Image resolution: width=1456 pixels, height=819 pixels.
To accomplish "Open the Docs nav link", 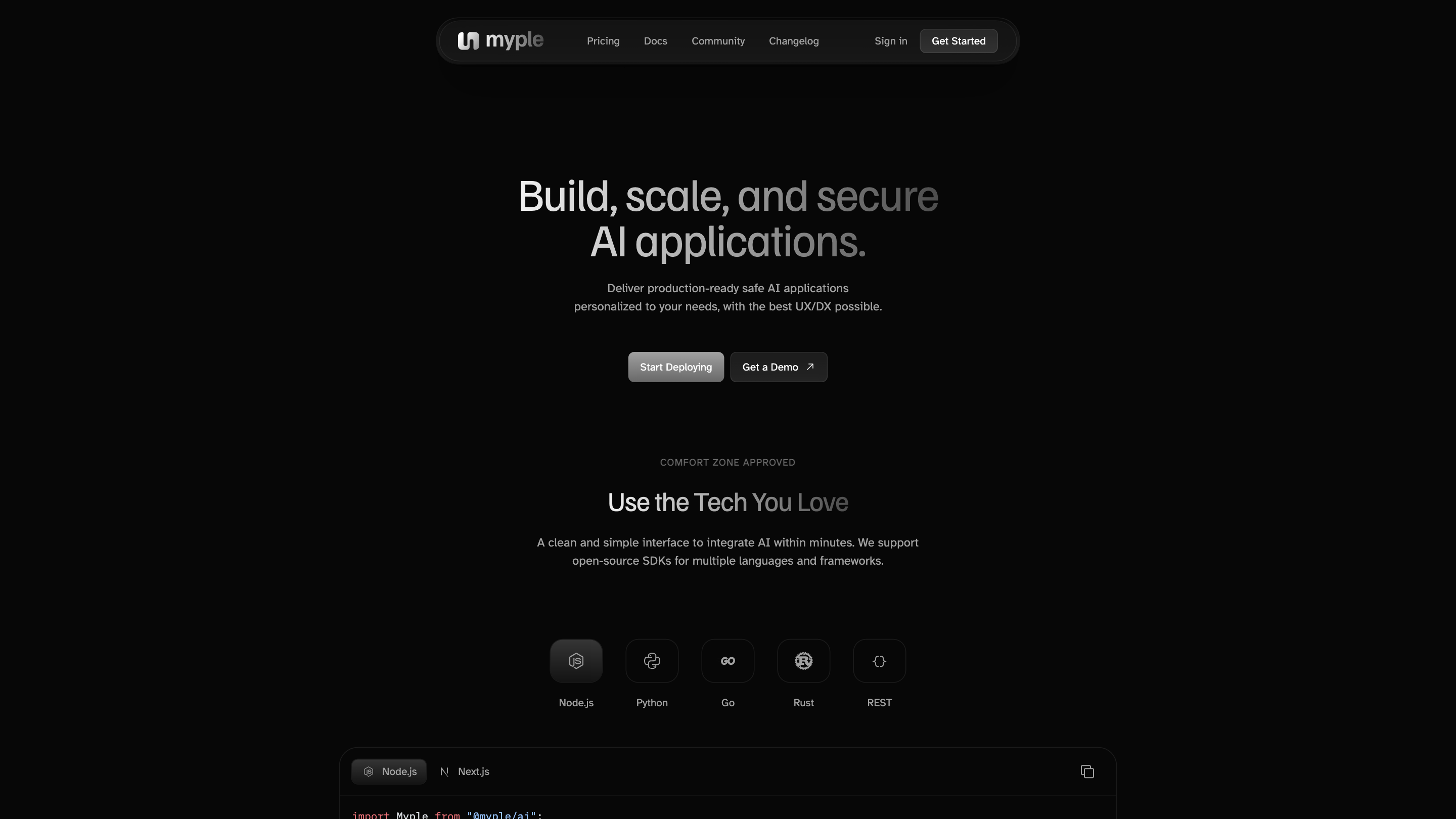I will coord(655,40).
